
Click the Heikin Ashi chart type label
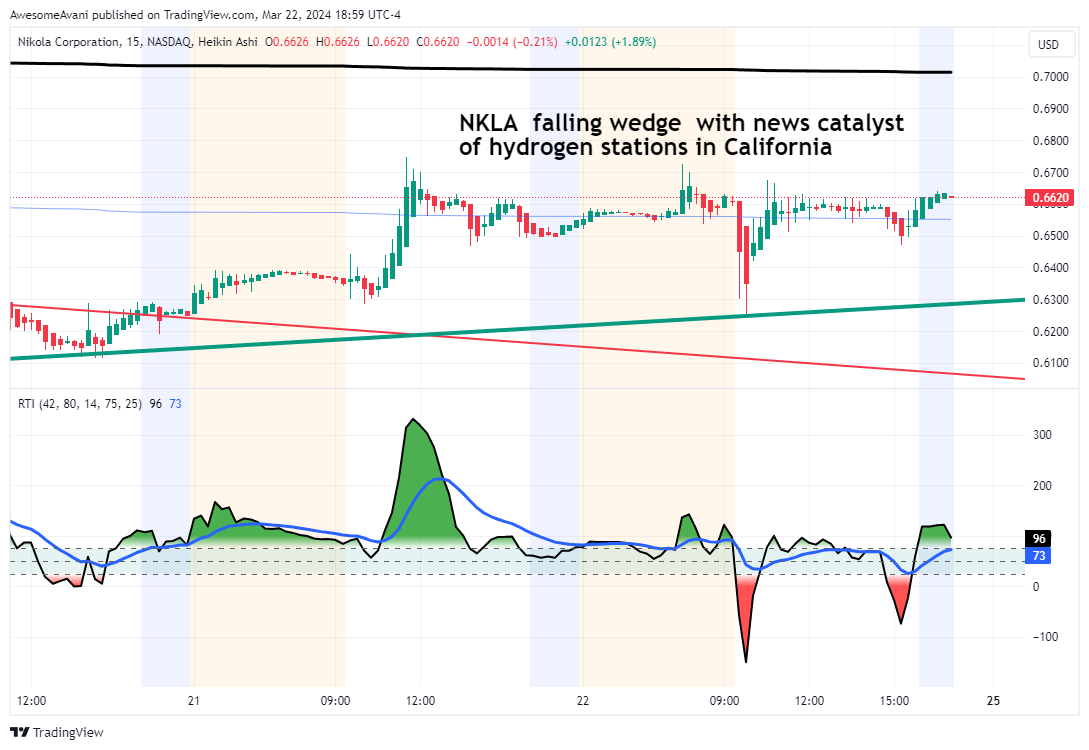(x=228, y=42)
